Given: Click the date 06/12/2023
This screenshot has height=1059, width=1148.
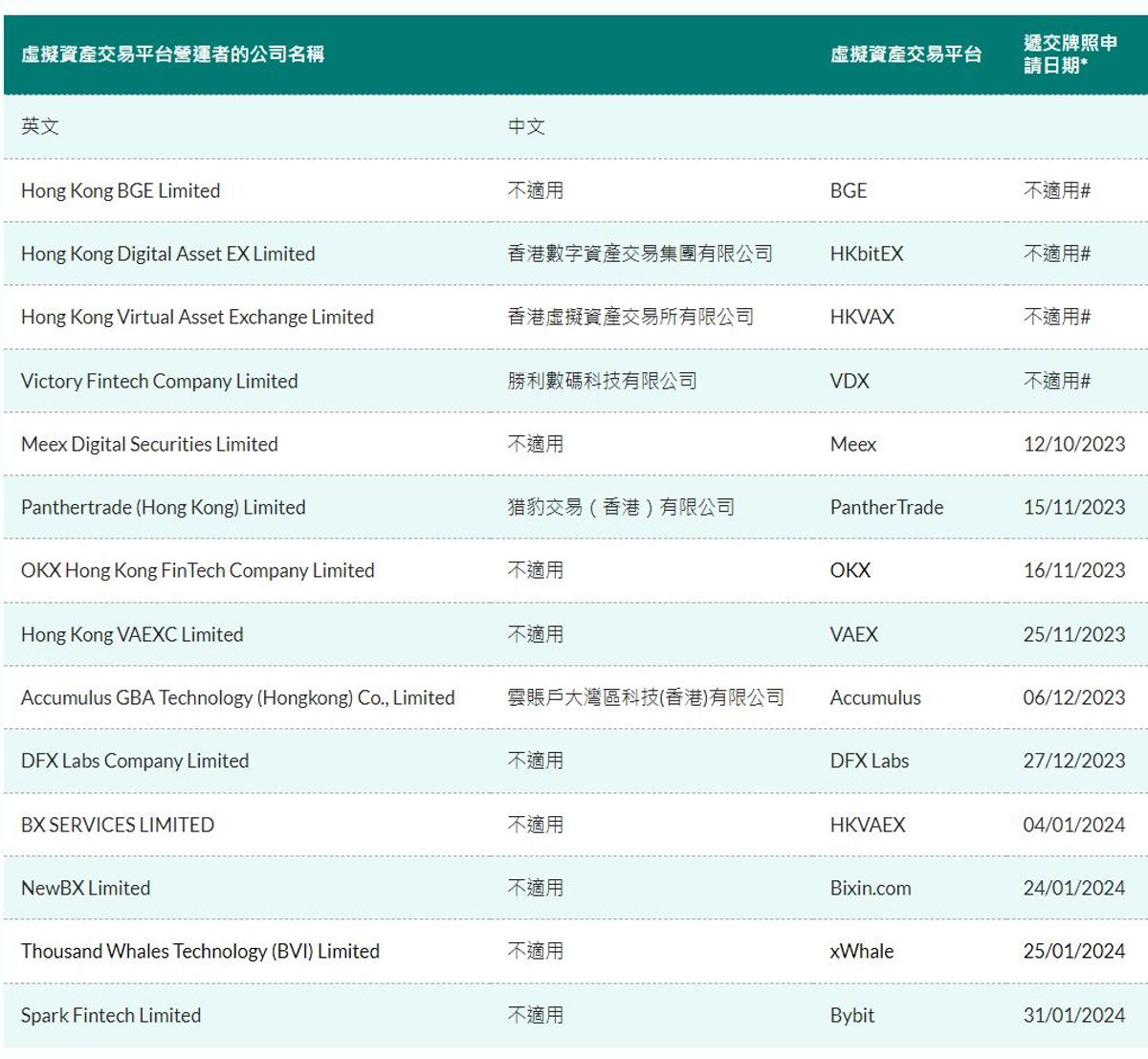Looking at the screenshot, I should click(1074, 697).
